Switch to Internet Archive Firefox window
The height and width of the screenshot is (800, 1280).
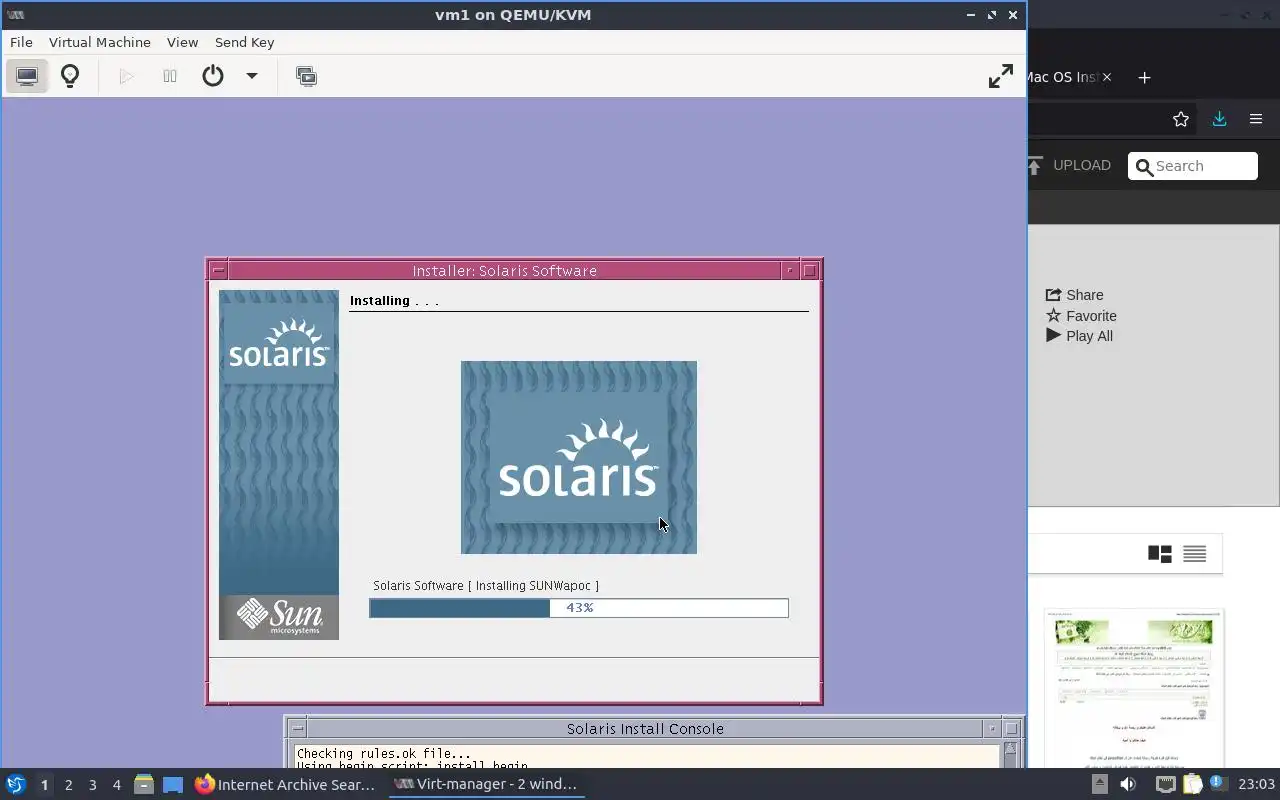point(285,784)
